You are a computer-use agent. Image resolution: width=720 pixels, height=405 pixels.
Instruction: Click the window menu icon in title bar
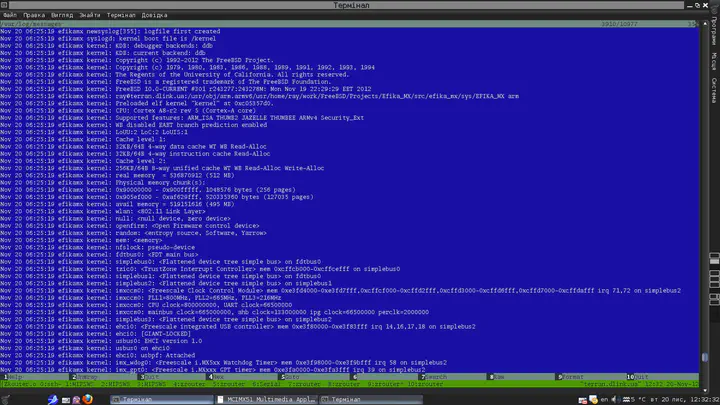(x=7, y=5)
